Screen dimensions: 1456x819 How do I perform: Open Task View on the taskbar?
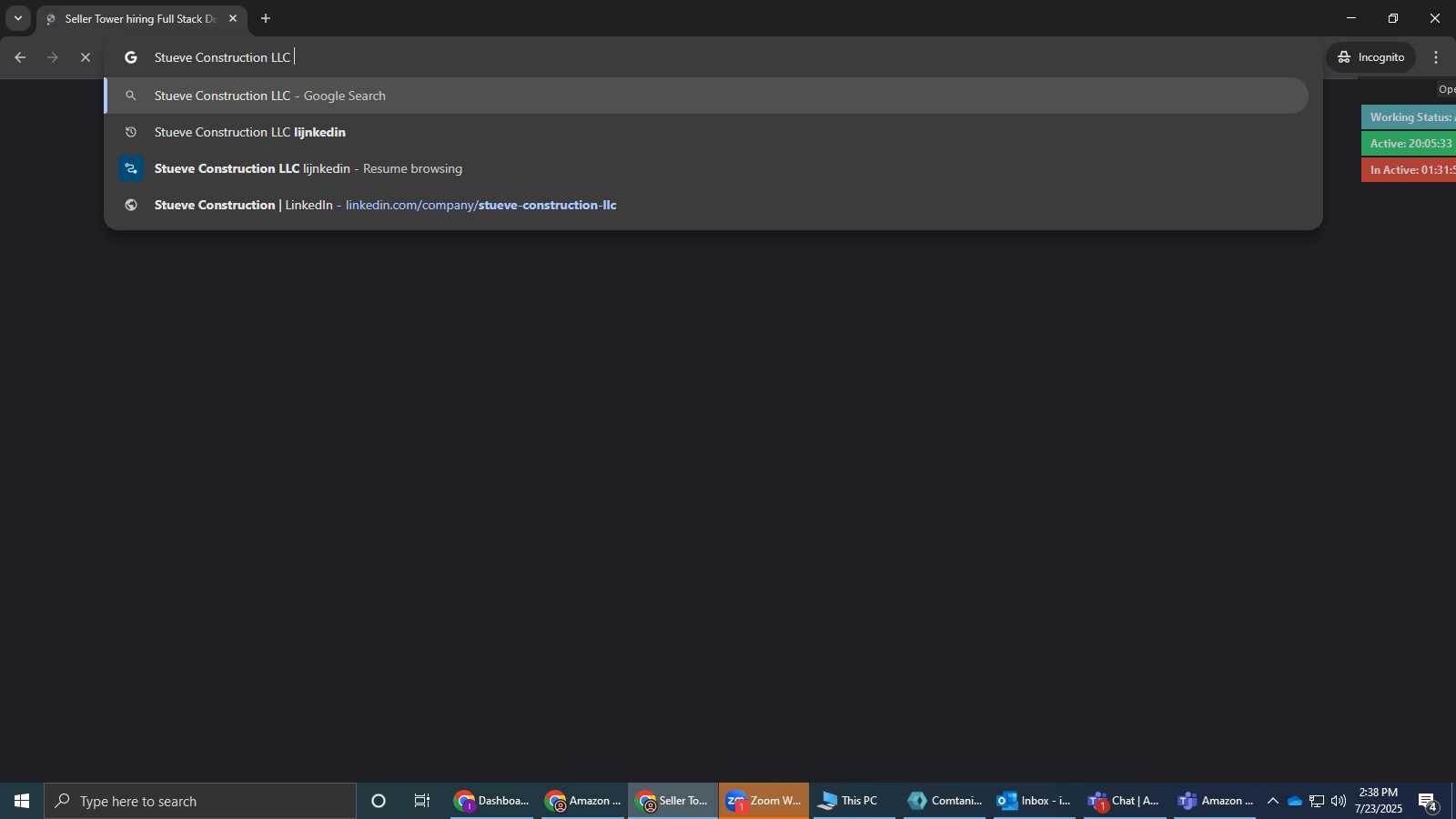(x=422, y=801)
